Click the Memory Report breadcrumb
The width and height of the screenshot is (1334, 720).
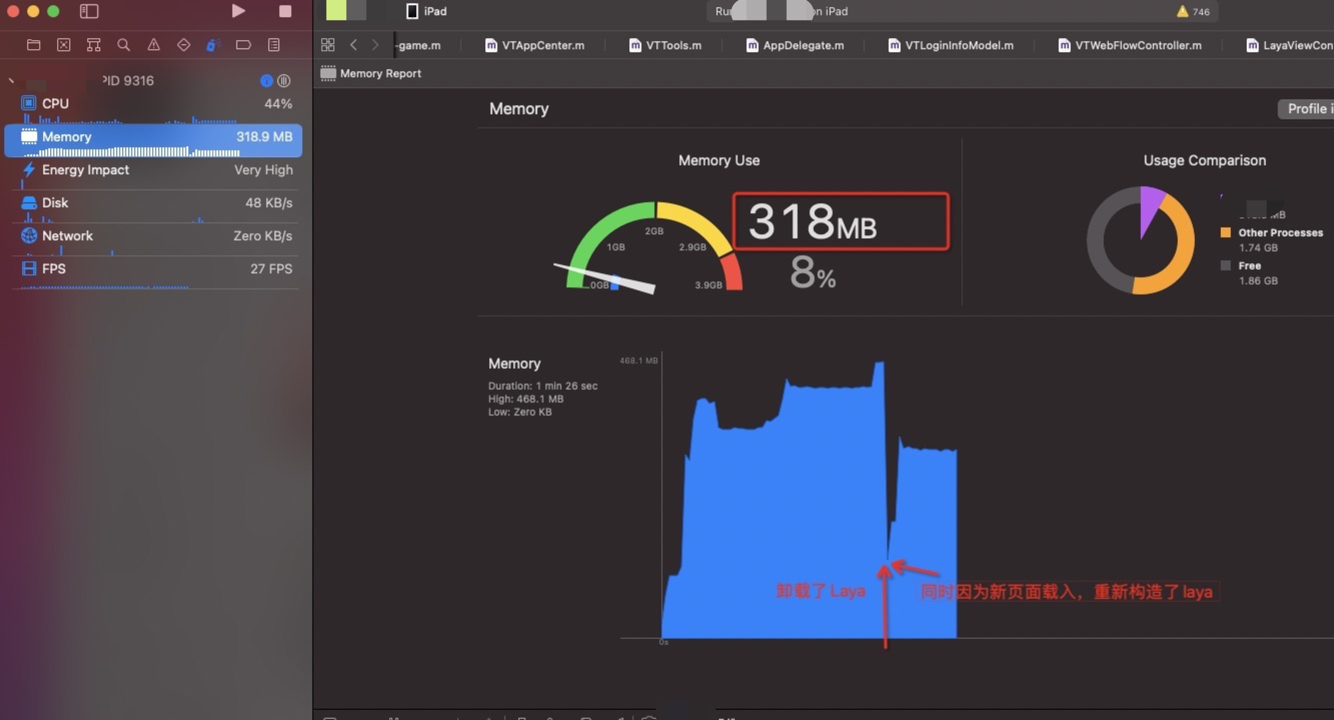371,73
